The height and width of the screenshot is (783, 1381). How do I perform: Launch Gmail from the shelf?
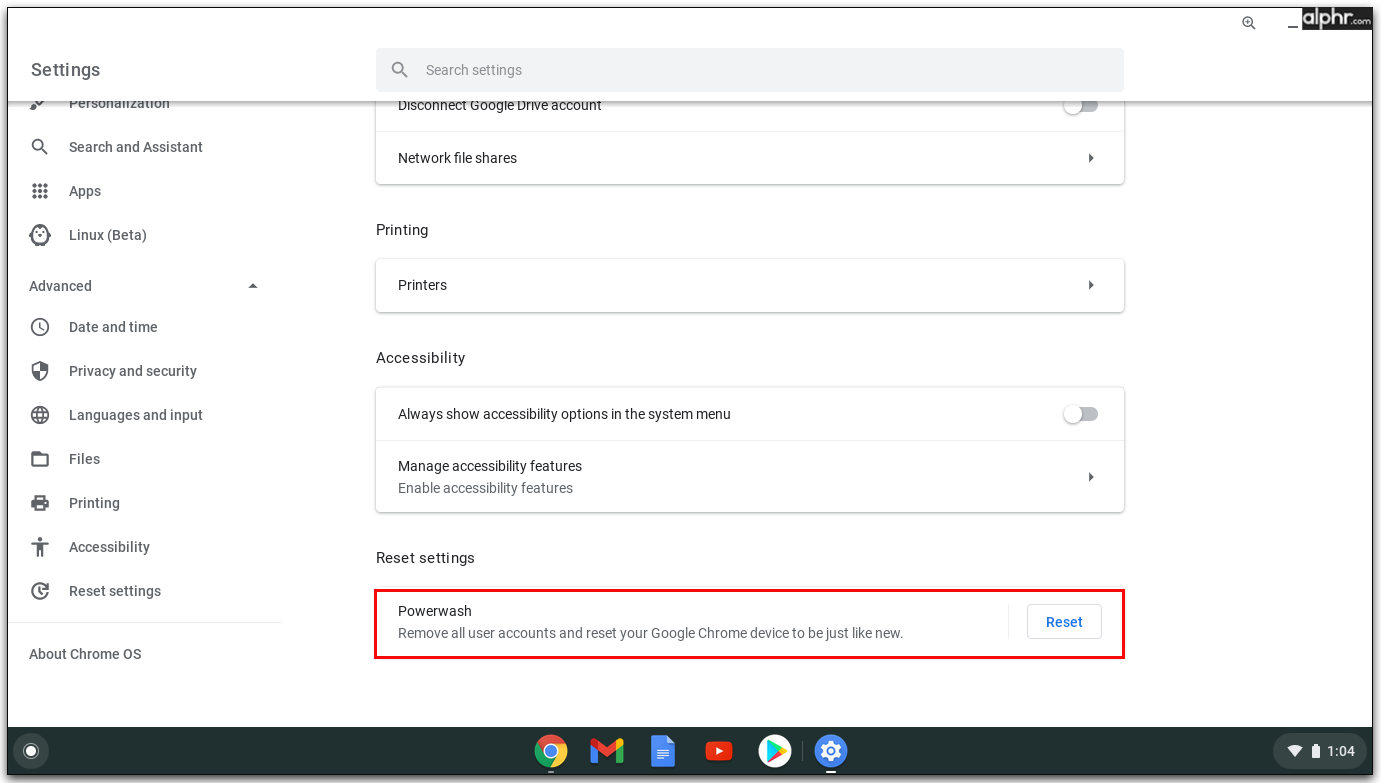coord(607,751)
